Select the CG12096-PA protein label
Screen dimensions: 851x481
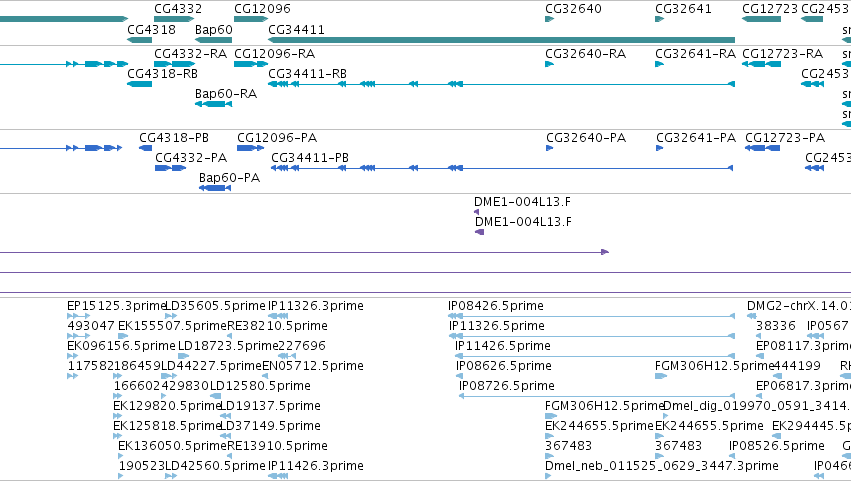(x=277, y=138)
